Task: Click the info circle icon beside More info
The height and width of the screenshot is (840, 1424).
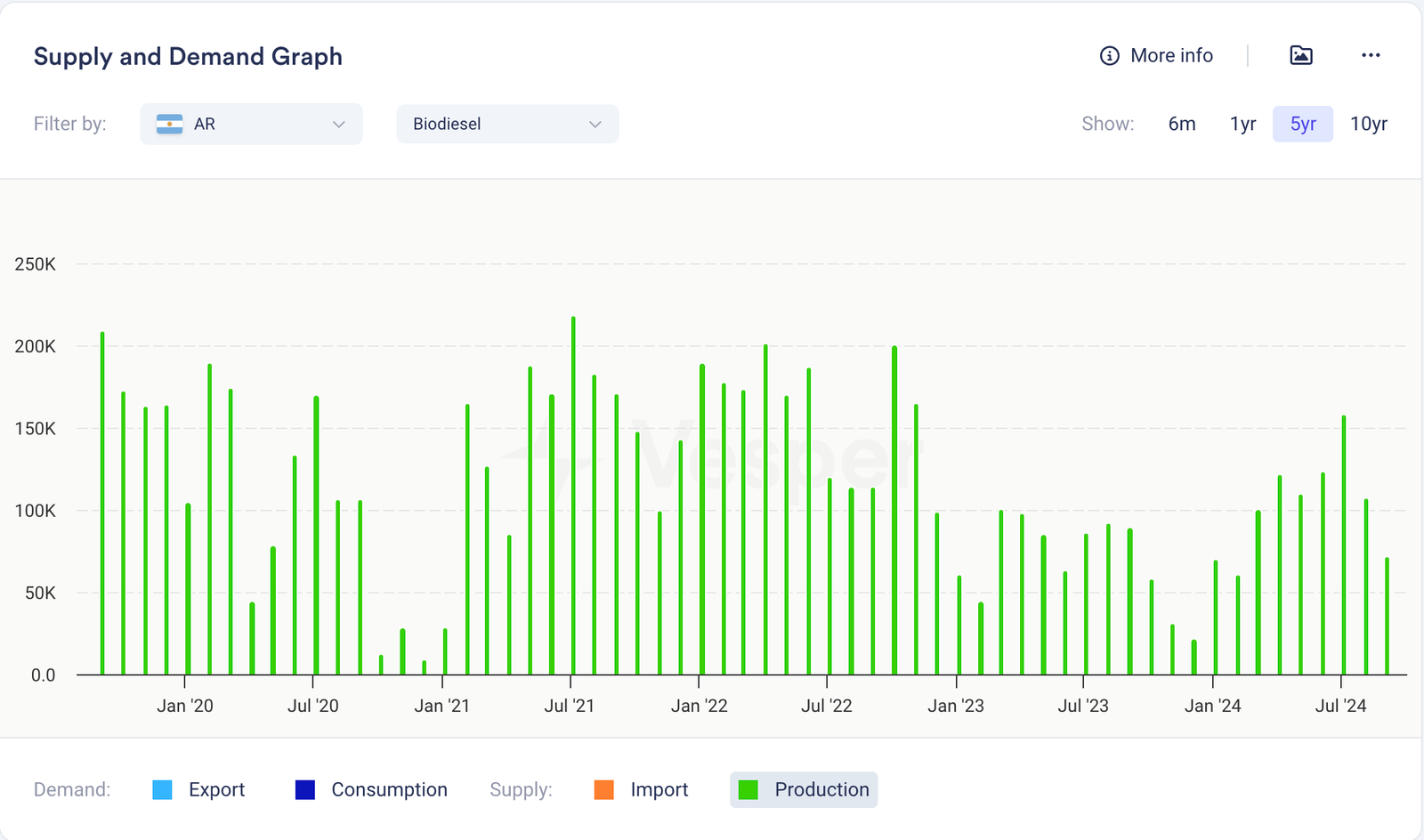Action: click(1109, 56)
